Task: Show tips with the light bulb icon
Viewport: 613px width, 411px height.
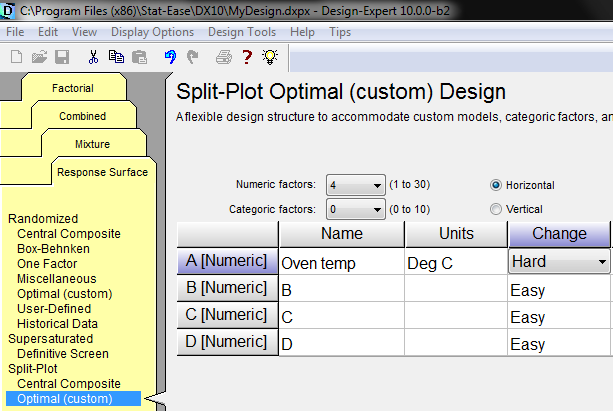Action: pos(270,57)
